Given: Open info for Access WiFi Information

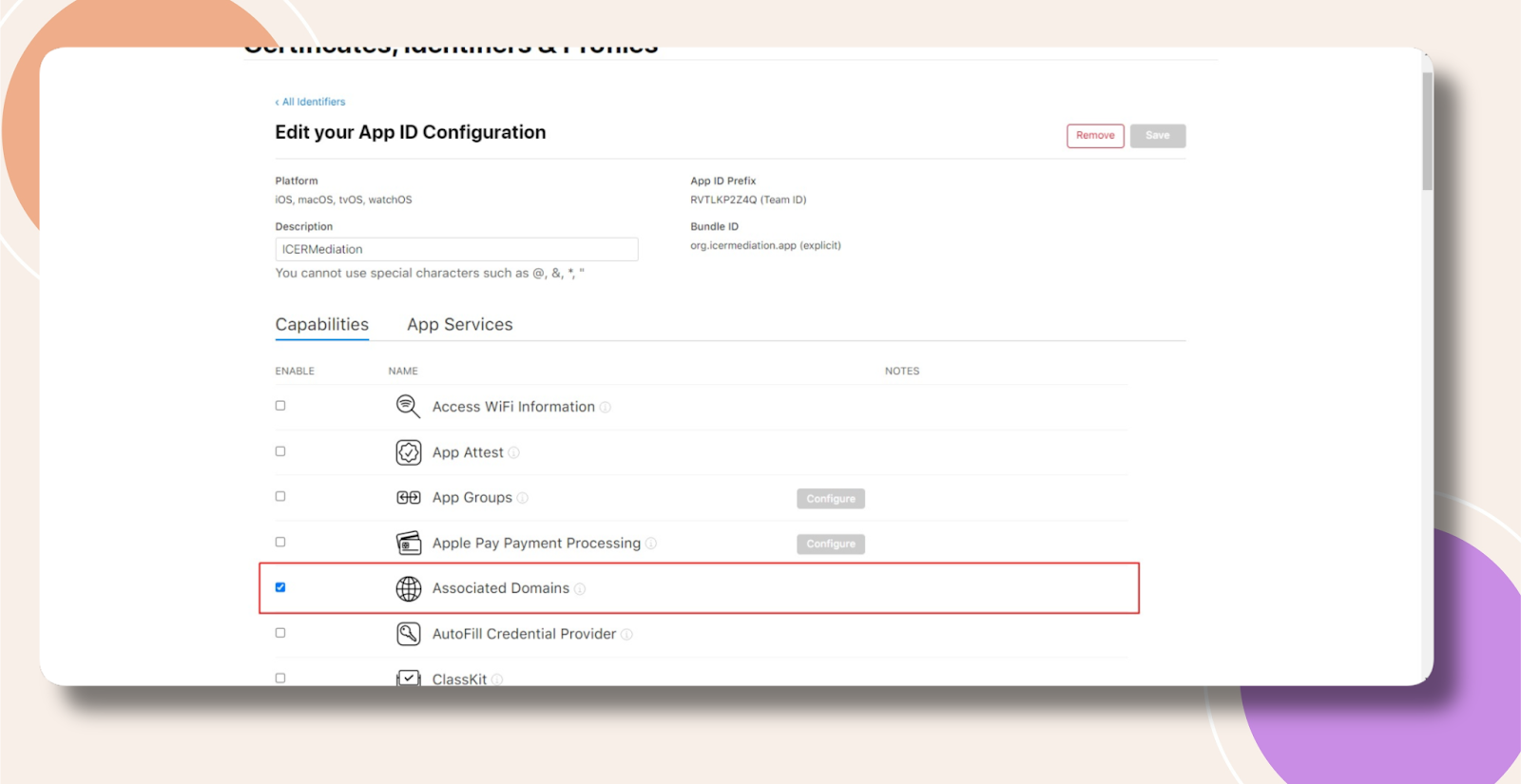Looking at the screenshot, I should (606, 408).
